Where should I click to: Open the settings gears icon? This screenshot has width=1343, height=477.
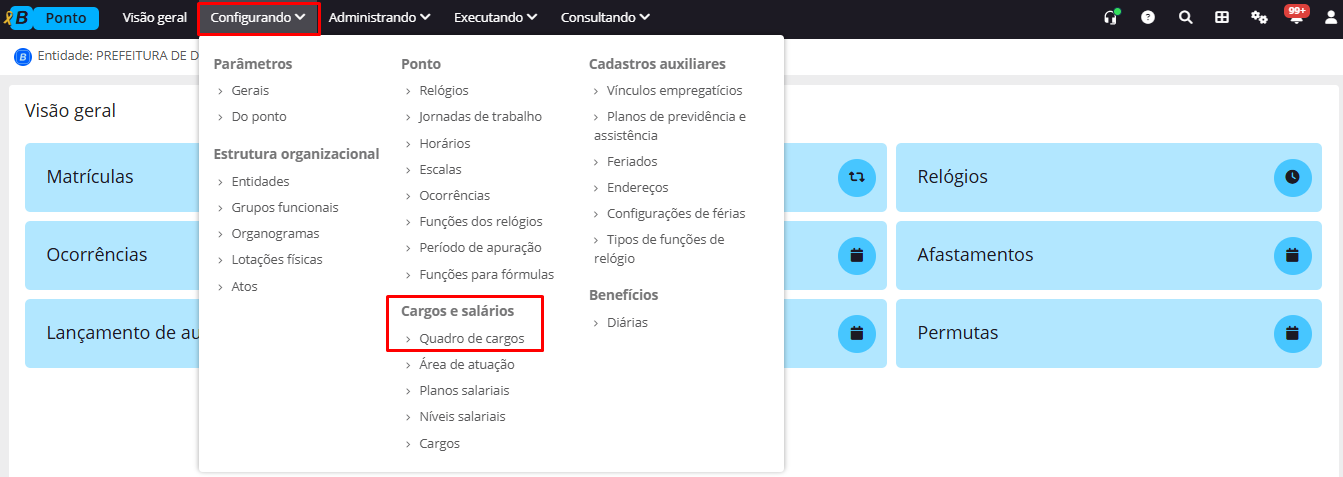1259,17
